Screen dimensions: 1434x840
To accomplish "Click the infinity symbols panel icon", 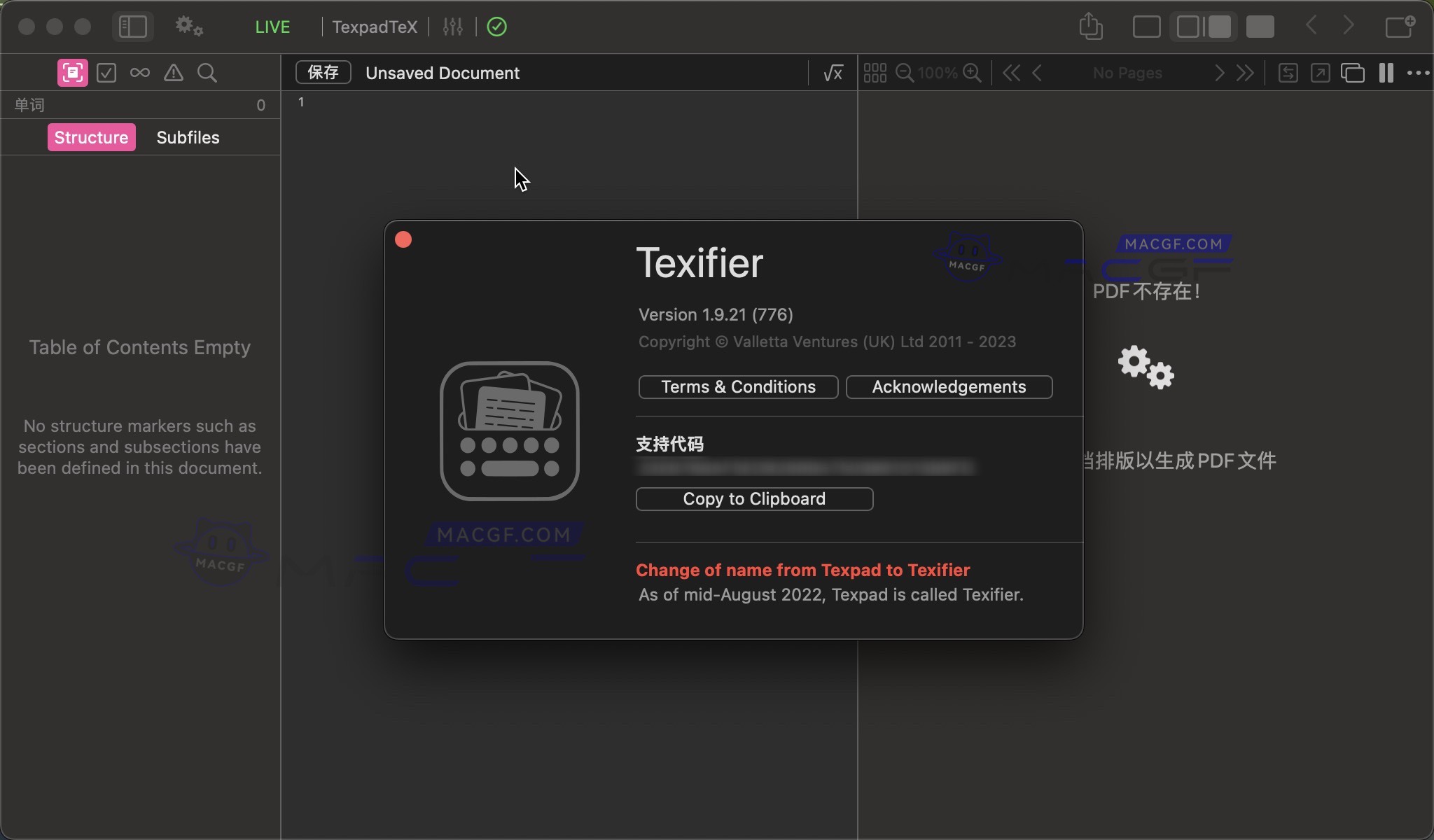I will pos(139,73).
